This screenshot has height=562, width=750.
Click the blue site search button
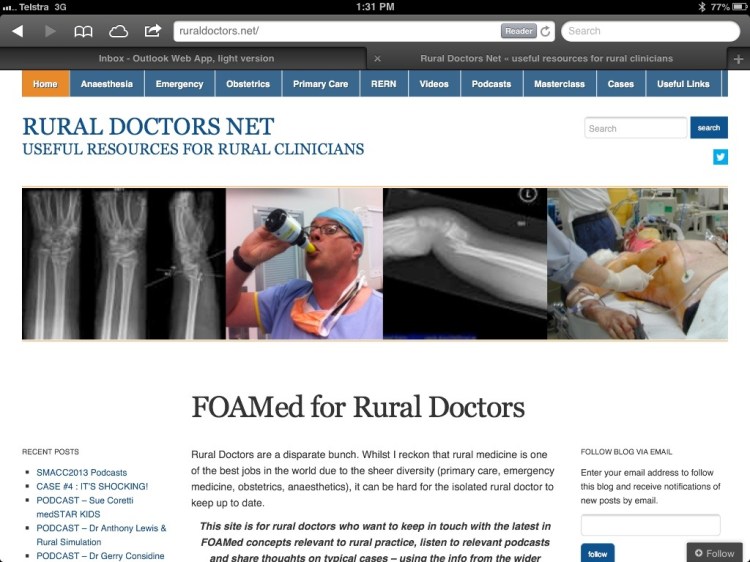click(x=709, y=128)
